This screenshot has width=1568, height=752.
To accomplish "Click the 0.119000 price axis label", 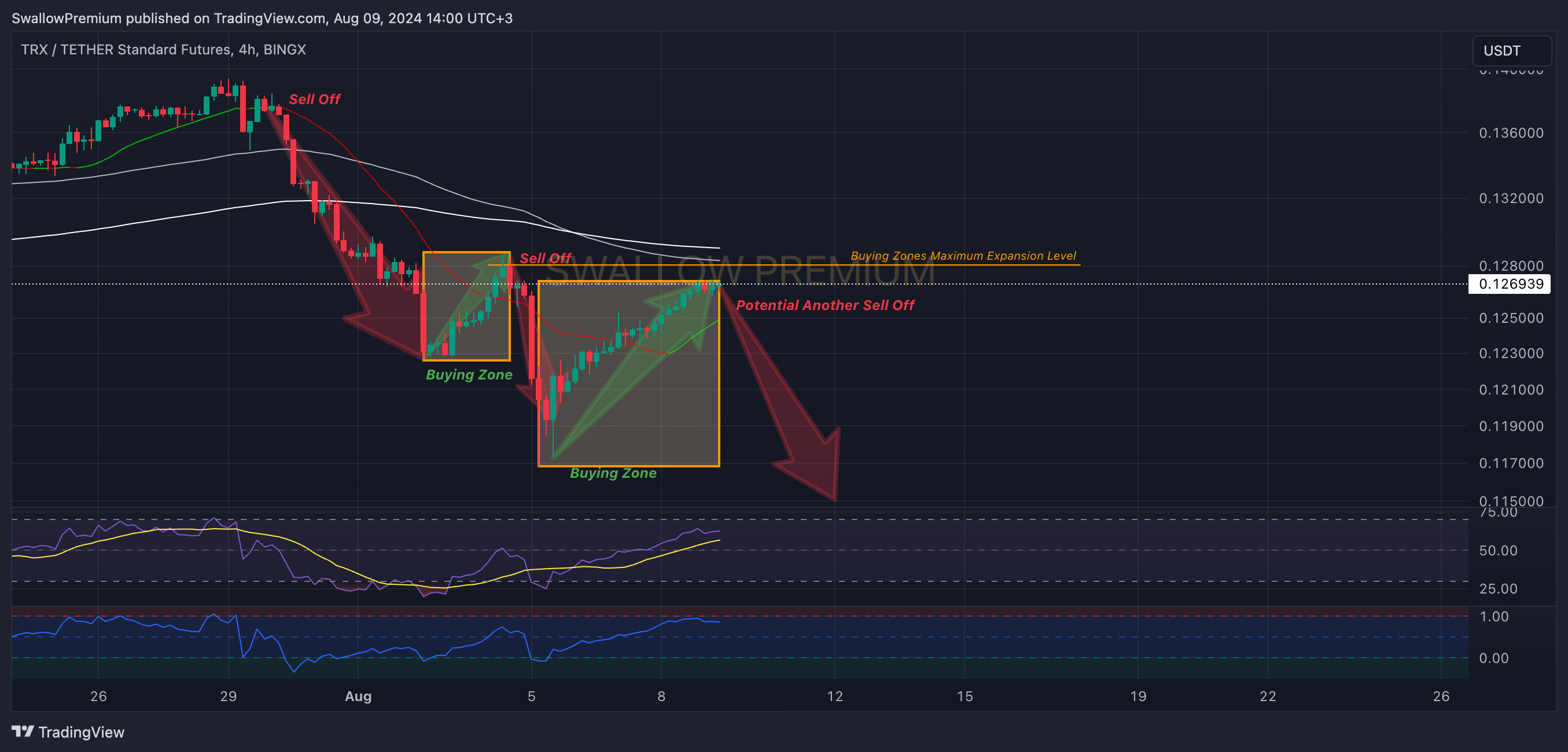I will pos(1511,426).
